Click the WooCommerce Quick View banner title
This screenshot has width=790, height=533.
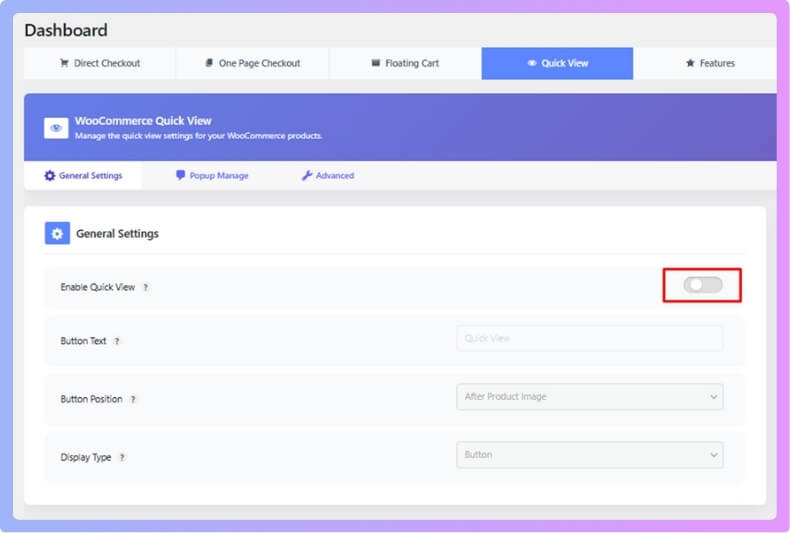point(143,121)
